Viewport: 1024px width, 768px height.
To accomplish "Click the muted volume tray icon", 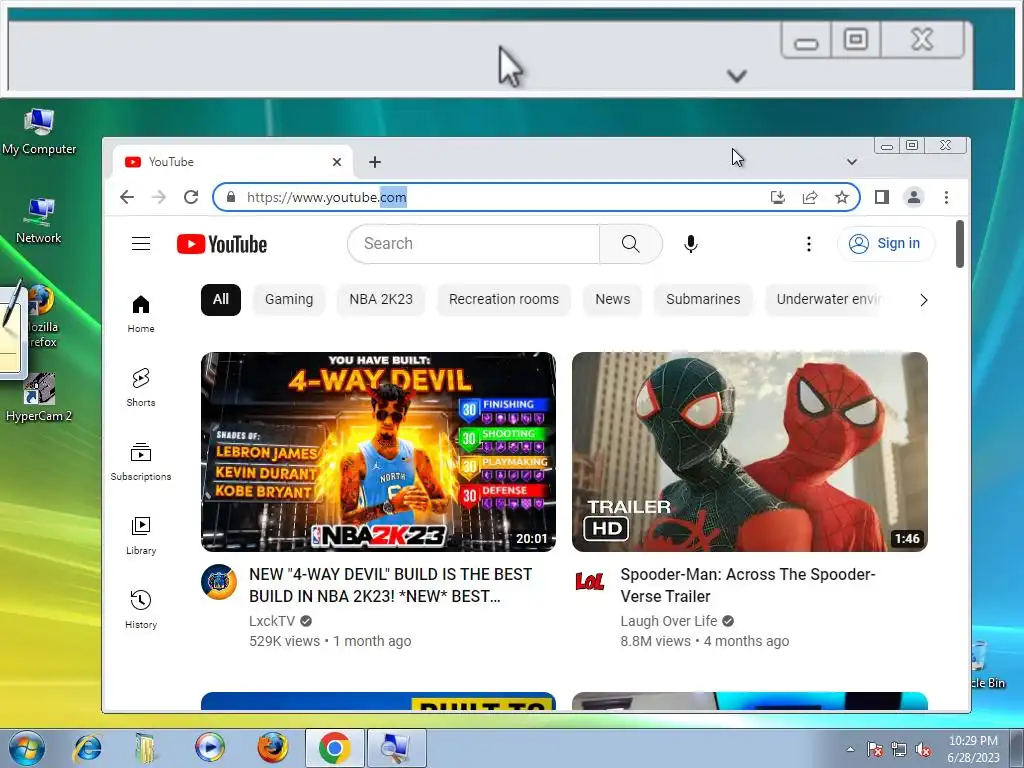I will (x=923, y=750).
